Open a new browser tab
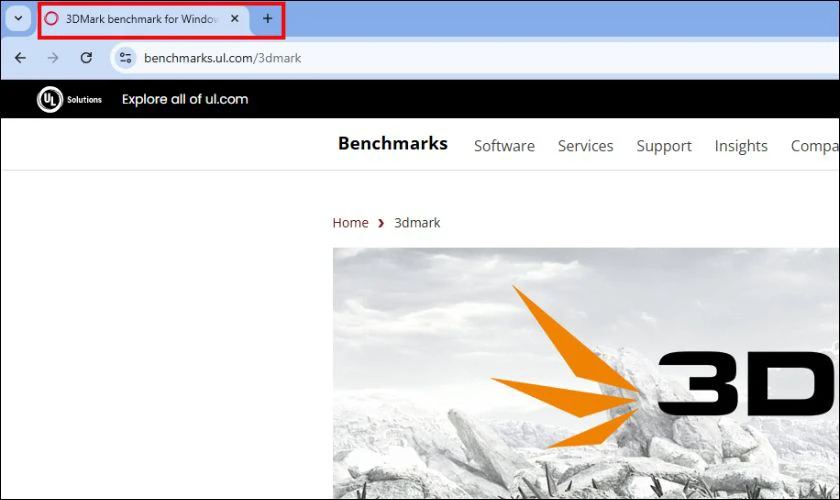Screen dimensions: 840x500 (267, 19)
